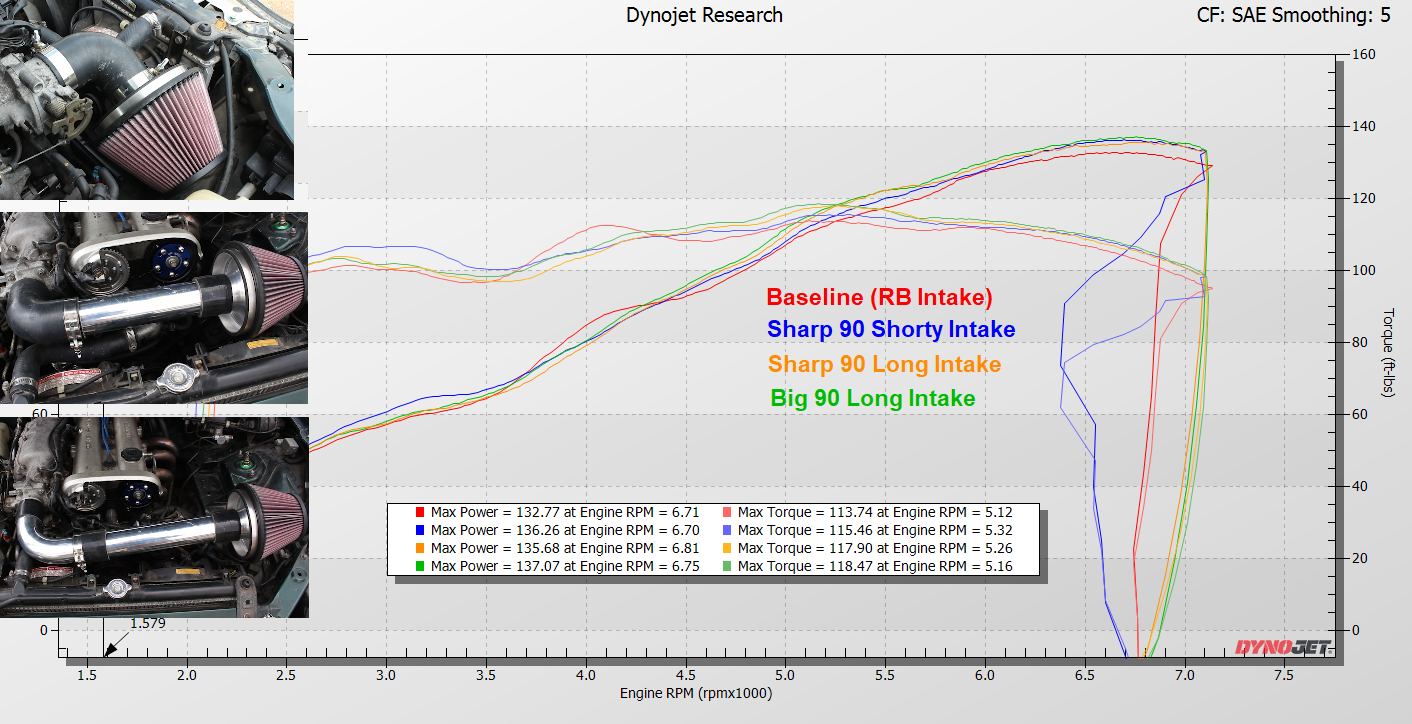
Task: Click the Sharp 90 Long Intake label
Action: 884,364
